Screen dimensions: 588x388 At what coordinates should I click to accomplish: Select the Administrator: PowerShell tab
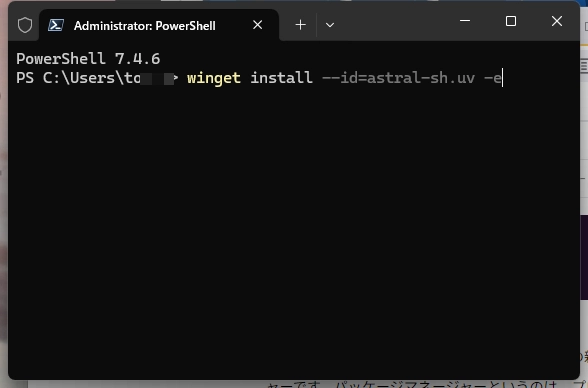coord(159,25)
